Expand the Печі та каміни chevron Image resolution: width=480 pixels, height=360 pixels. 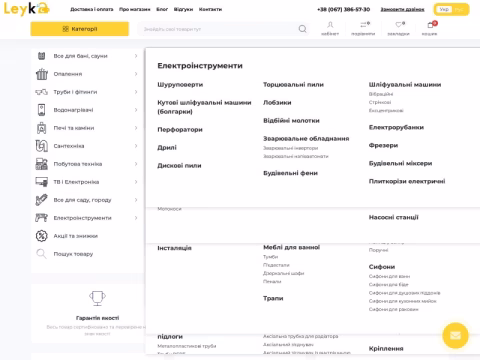pos(136,128)
